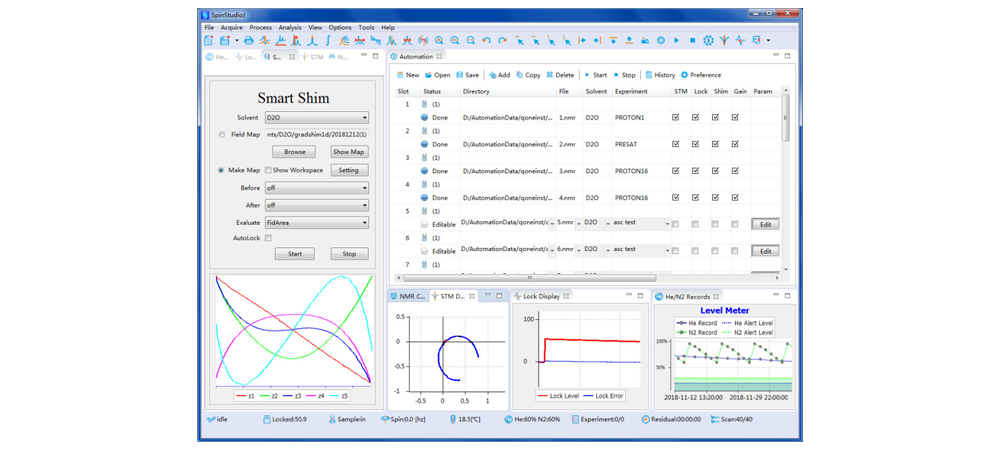Image resolution: width=1000 pixels, height=450 pixels.
Task: Select the Make Map radio button
Action: point(221,170)
